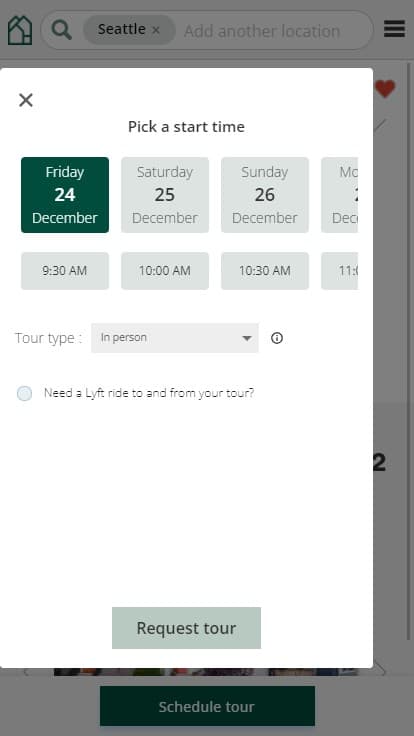Choose the 9:30 AM time slot
The height and width of the screenshot is (736, 414).
point(65,271)
